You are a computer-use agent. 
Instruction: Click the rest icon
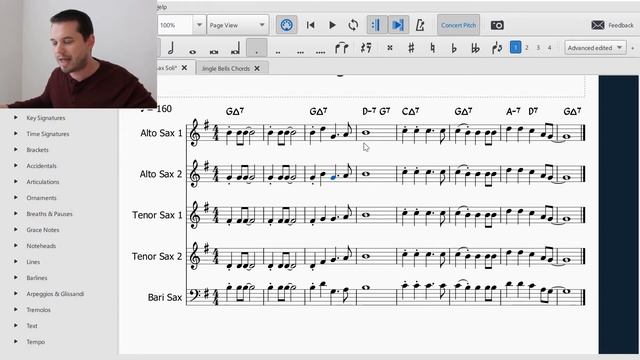366,48
